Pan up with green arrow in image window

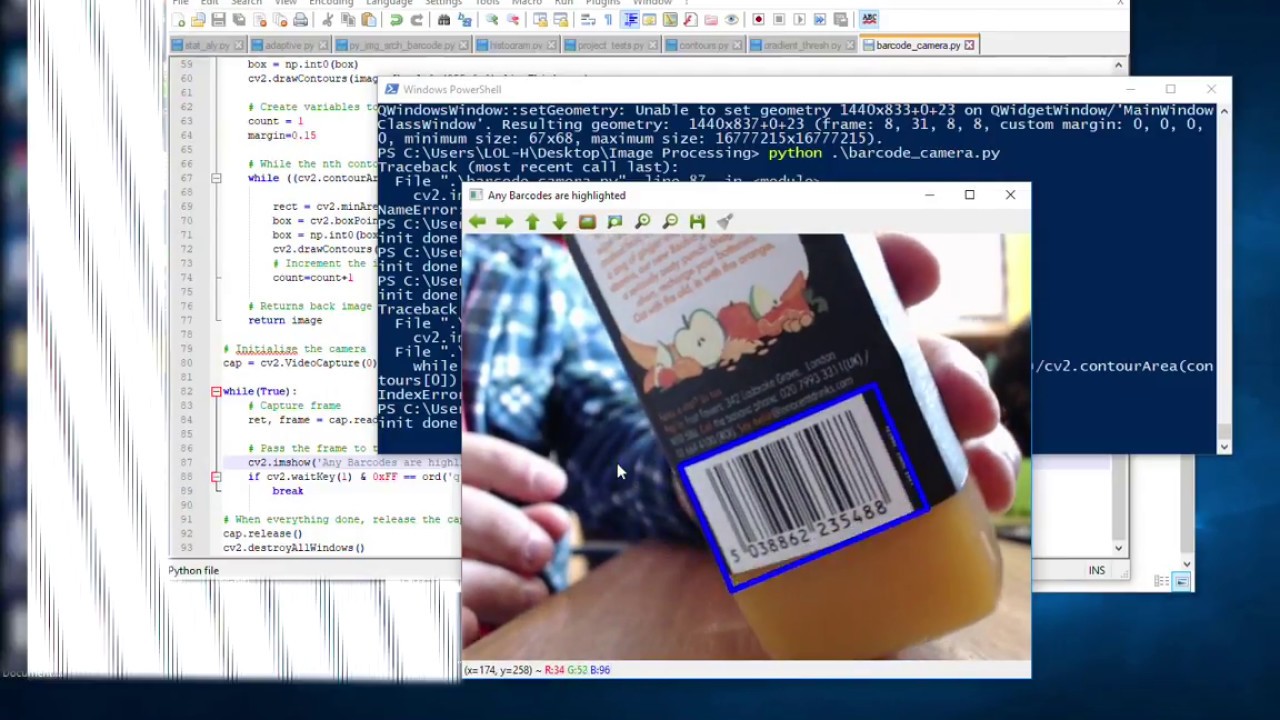click(x=532, y=221)
